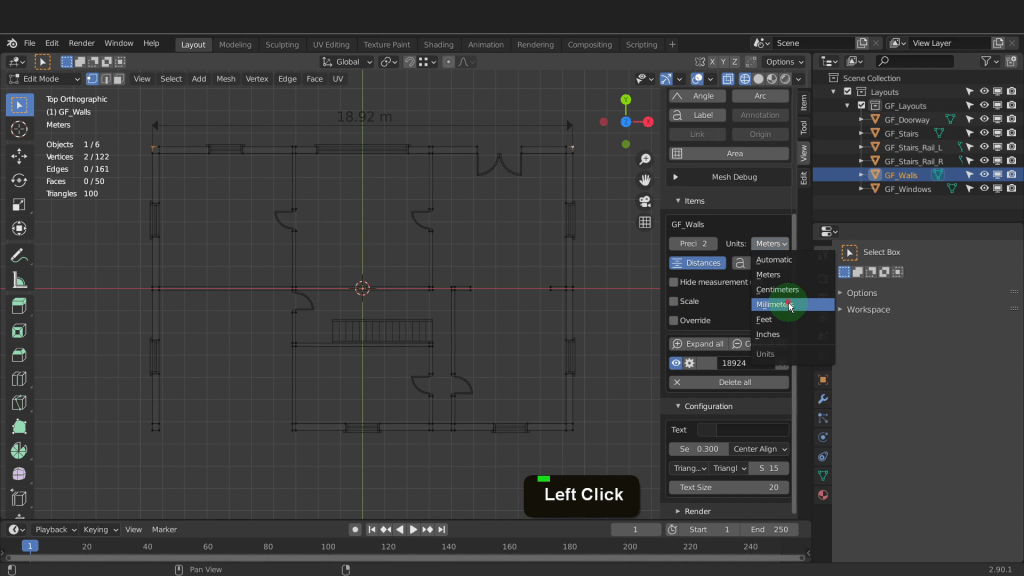The height and width of the screenshot is (576, 1024).
Task: Play the animation in the timeline
Action: pyautogui.click(x=413, y=529)
